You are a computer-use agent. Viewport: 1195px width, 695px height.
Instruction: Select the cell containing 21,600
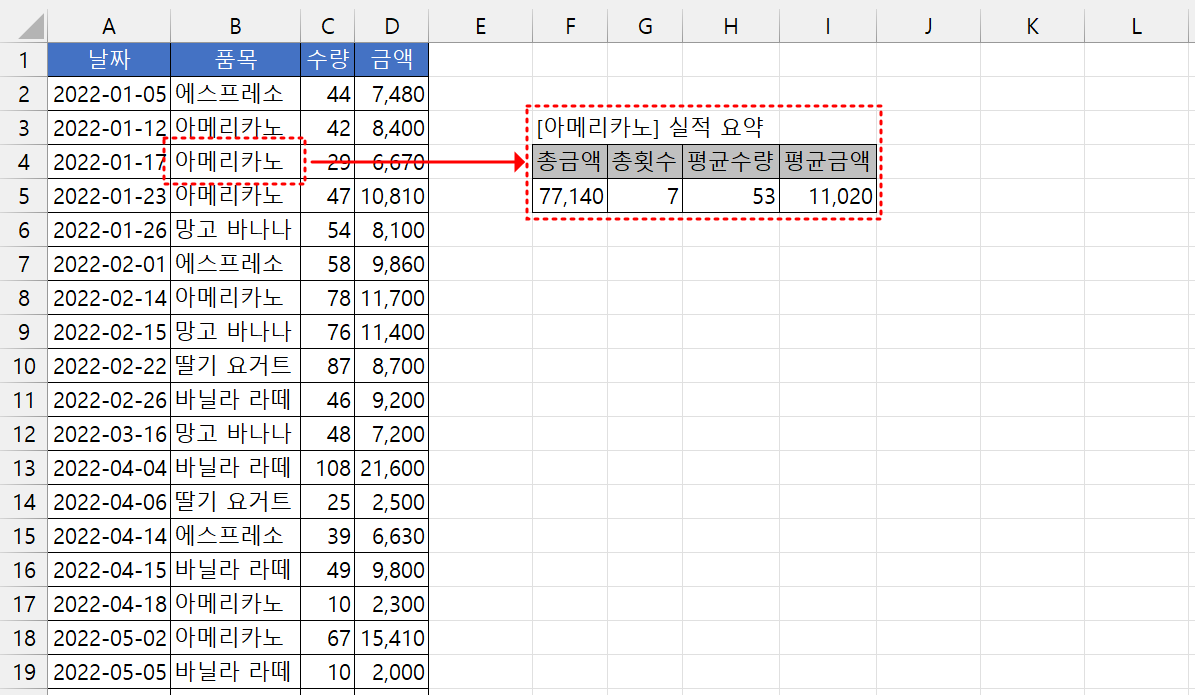click(392, 468)
